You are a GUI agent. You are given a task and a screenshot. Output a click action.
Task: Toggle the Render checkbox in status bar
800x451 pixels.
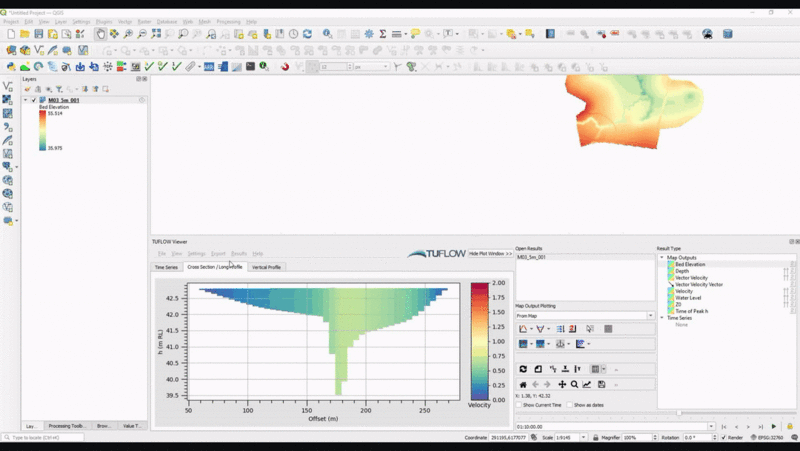coord(723,438)
